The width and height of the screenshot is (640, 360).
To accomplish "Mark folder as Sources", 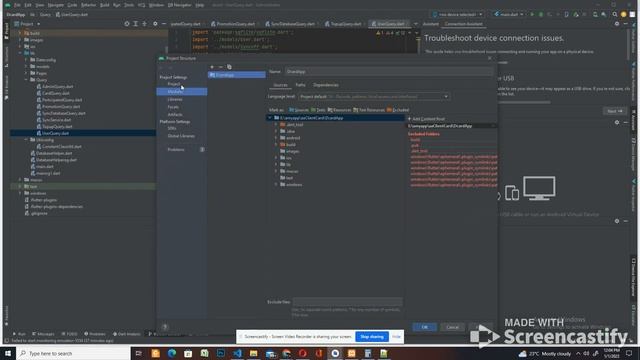I will click(x=299, y=110).
